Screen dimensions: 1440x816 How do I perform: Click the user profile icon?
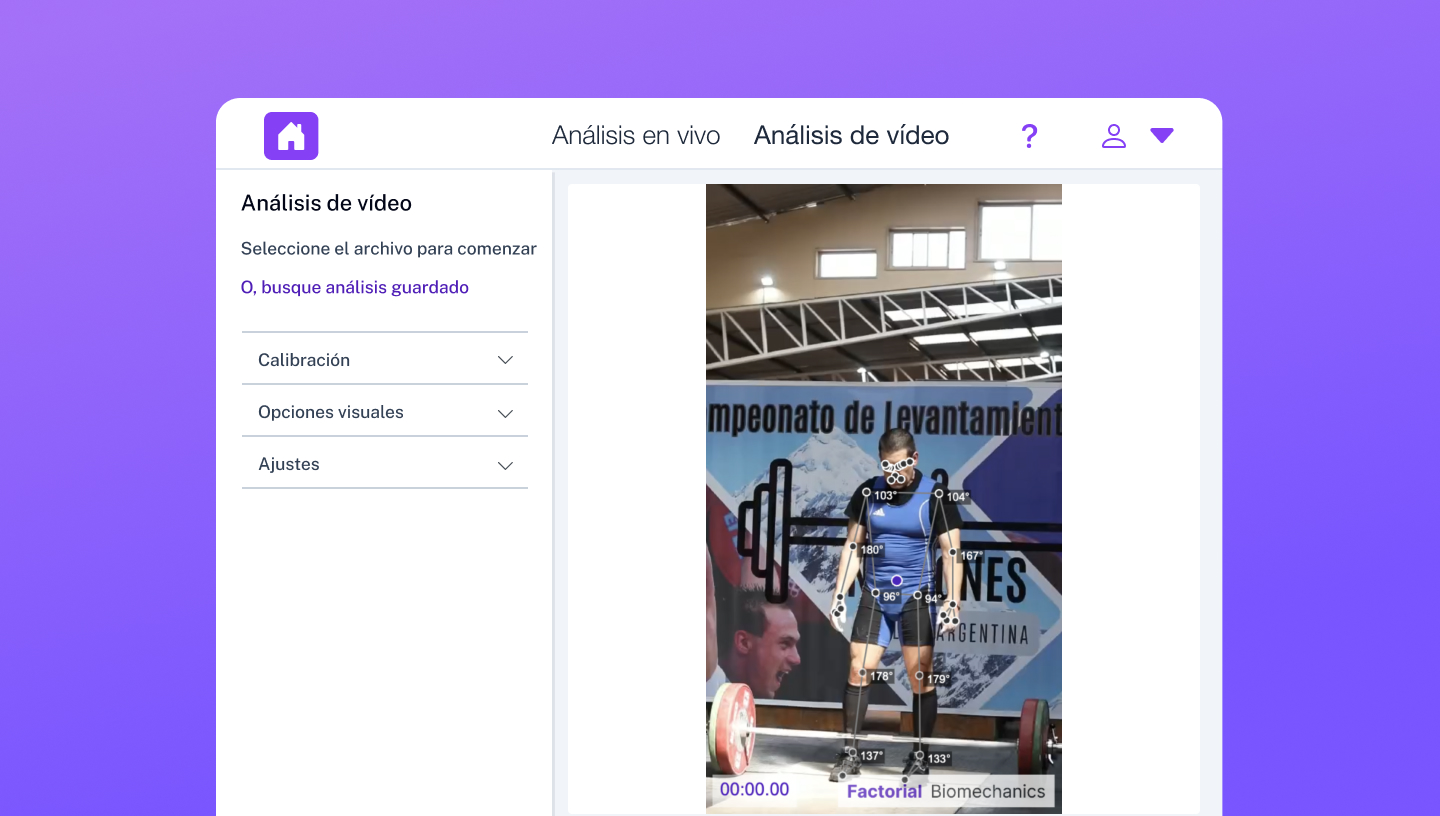[1113, 136]
